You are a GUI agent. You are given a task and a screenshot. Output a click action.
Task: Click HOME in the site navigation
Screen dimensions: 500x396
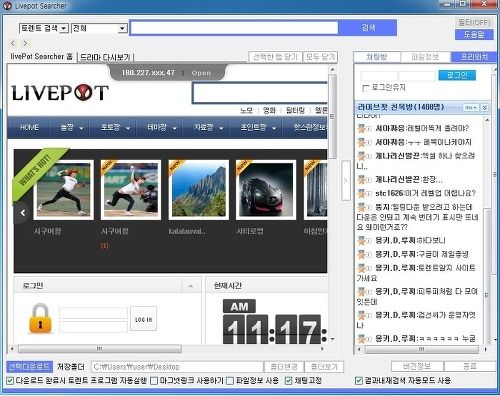point(29,128)
